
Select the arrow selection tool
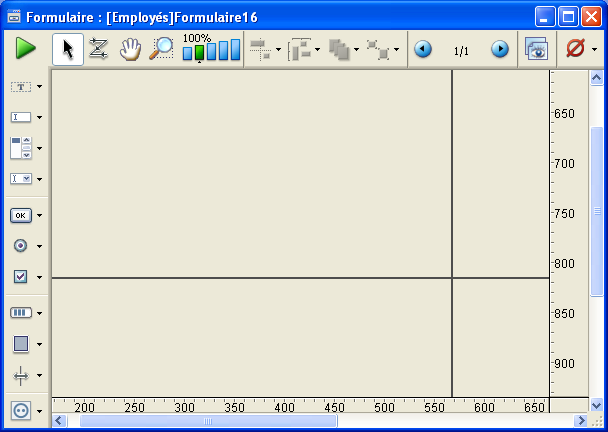pyautogui.click(x=68, y=49)
